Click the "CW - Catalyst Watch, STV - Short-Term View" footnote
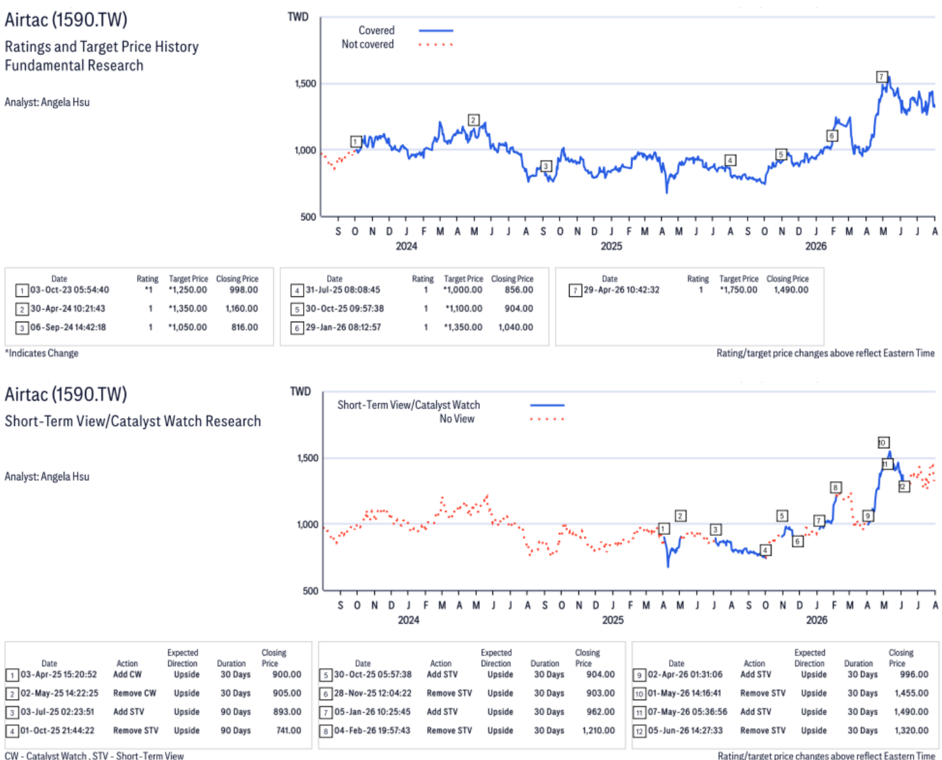This screenshot has height=760, width=942. (x=94, y=755)
